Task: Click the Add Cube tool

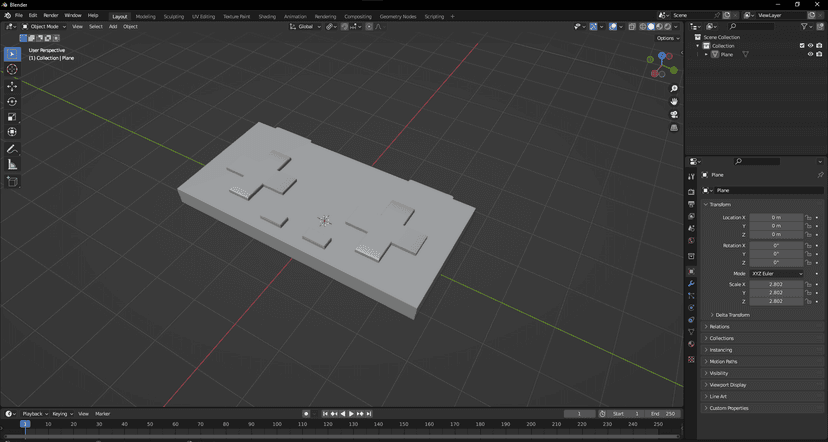Action: pyautogui.click(x=12, y=182)
